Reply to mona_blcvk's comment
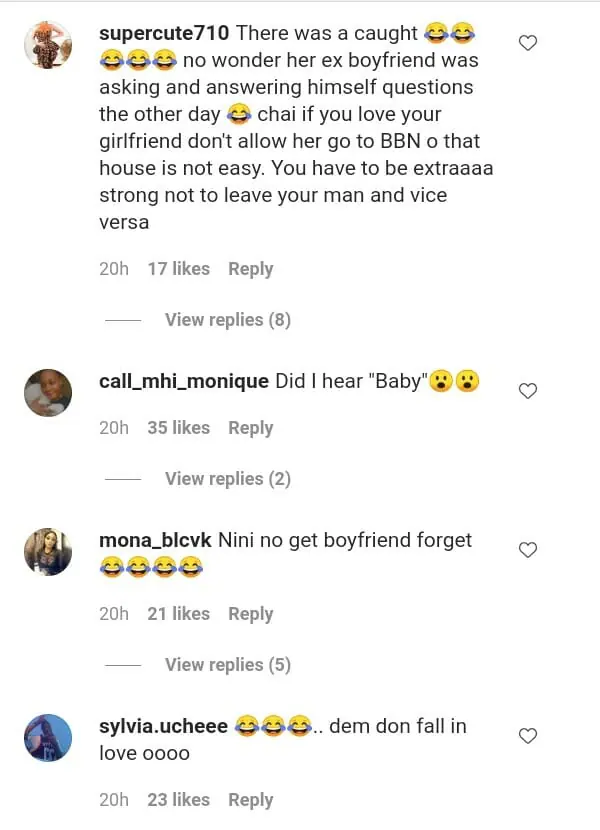600x830 pixels. point(250,614)
